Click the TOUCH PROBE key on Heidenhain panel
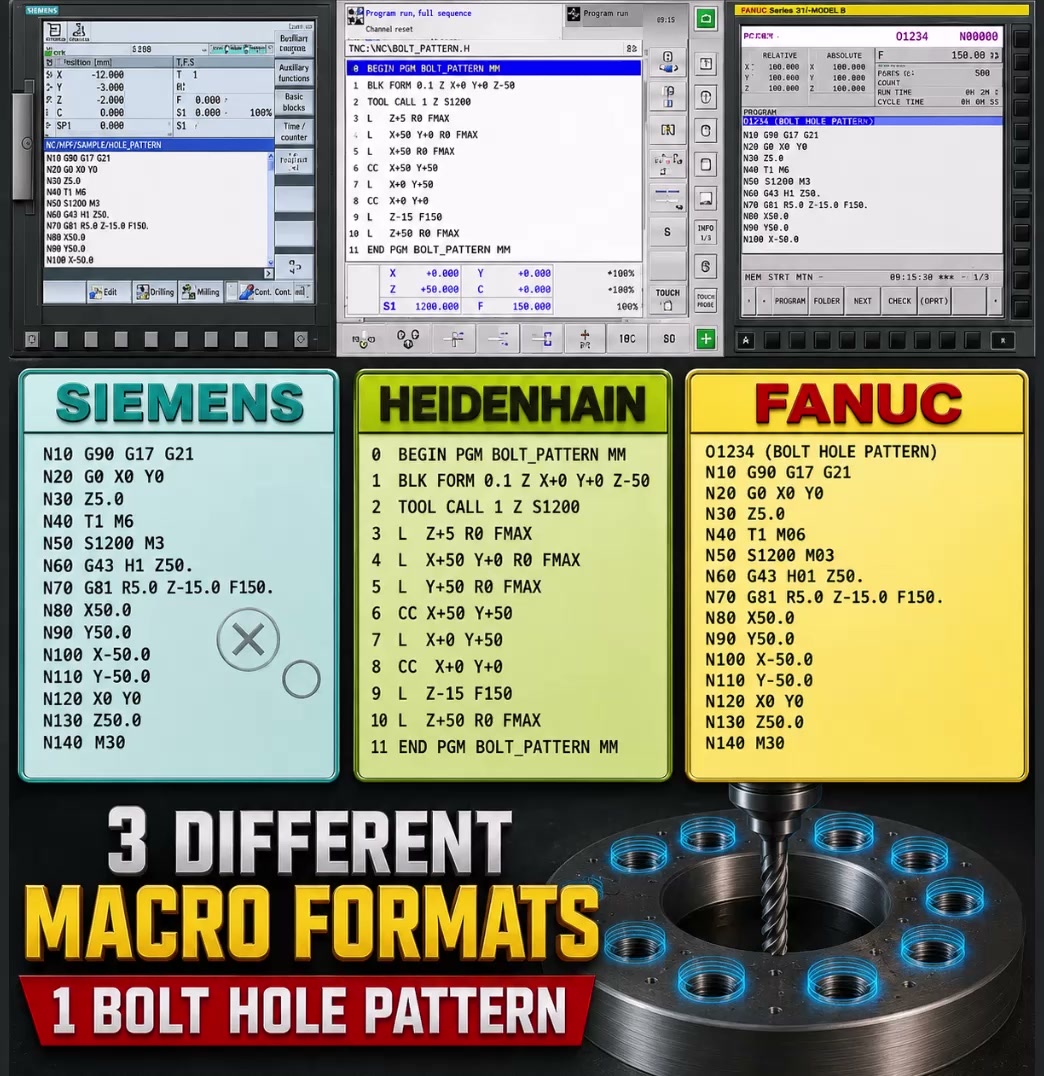The image size is (1044, 1076). 706,301
